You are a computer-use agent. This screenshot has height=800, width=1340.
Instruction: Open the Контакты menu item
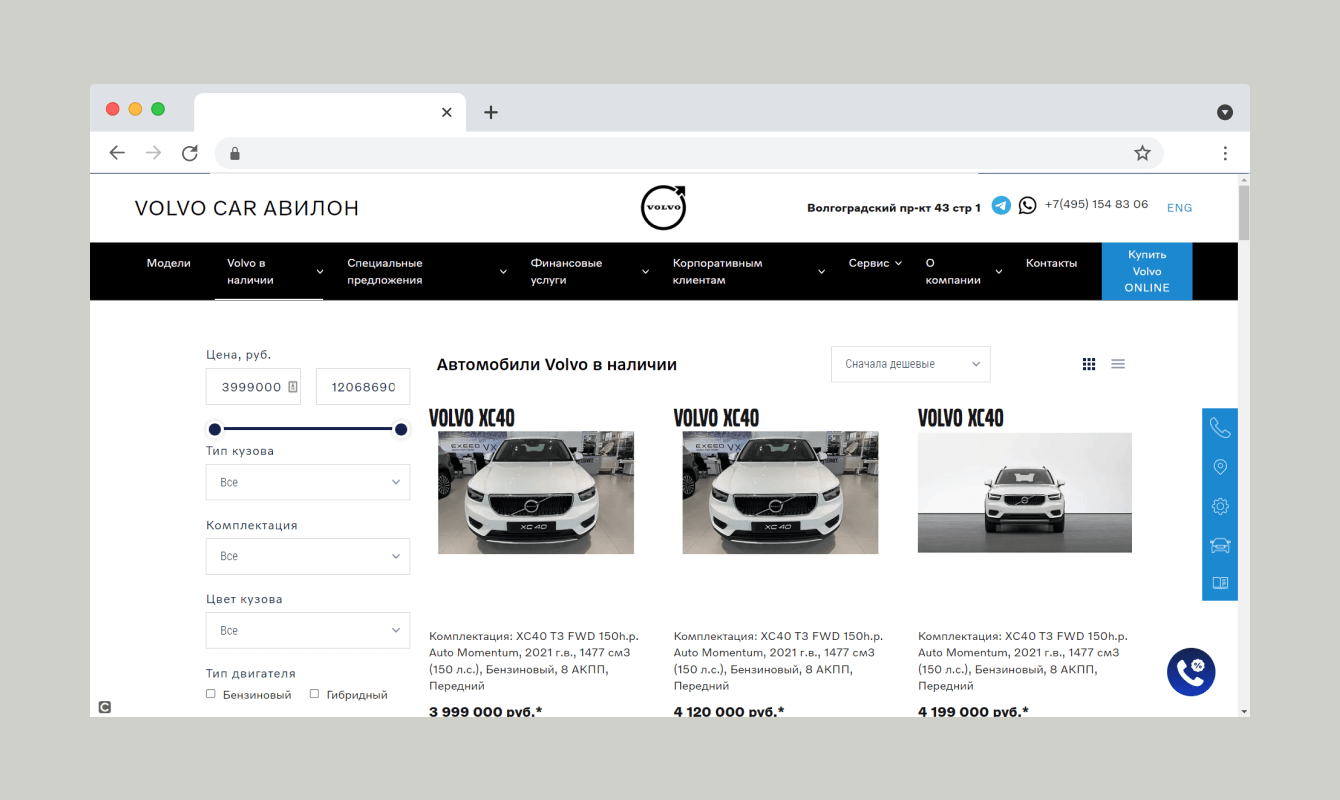click(1052, 263)
